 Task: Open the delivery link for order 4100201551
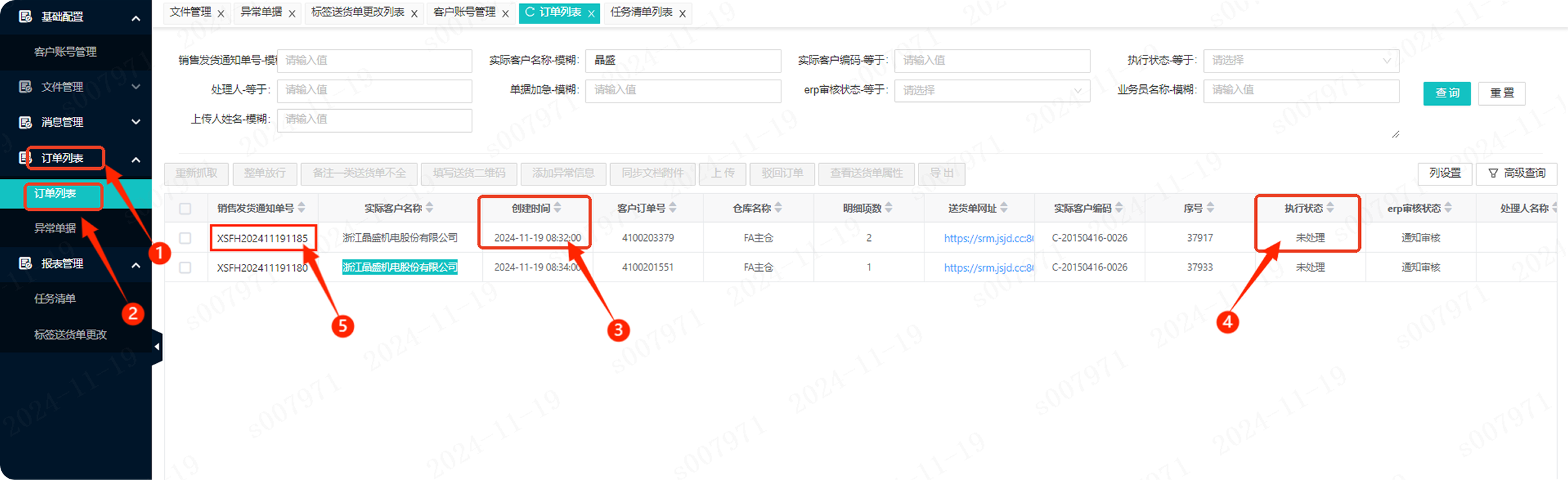(988, 268)
